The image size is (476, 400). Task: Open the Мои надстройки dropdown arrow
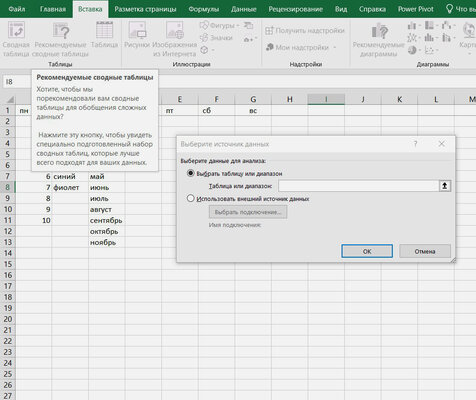tap(335, 47)
